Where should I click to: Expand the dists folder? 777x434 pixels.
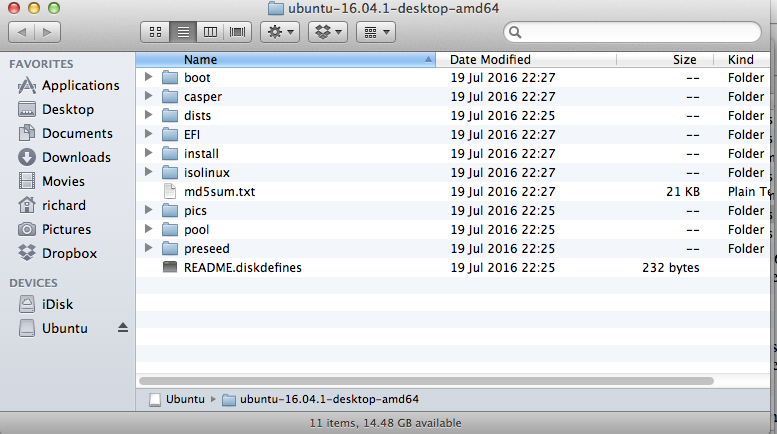(x=148, y=115)
